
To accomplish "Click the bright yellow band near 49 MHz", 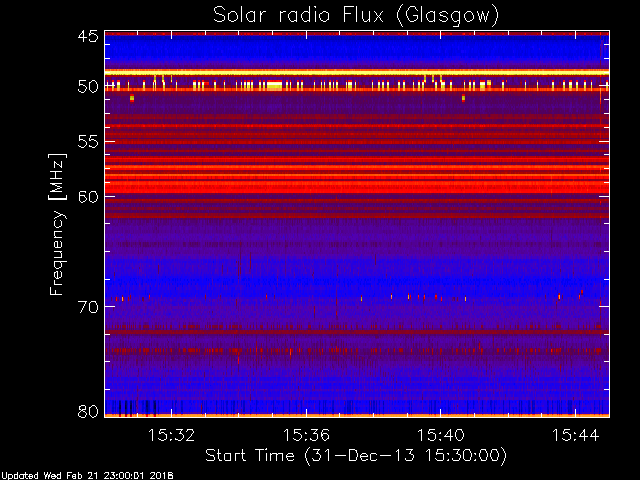I will click(x=357, y=72).
